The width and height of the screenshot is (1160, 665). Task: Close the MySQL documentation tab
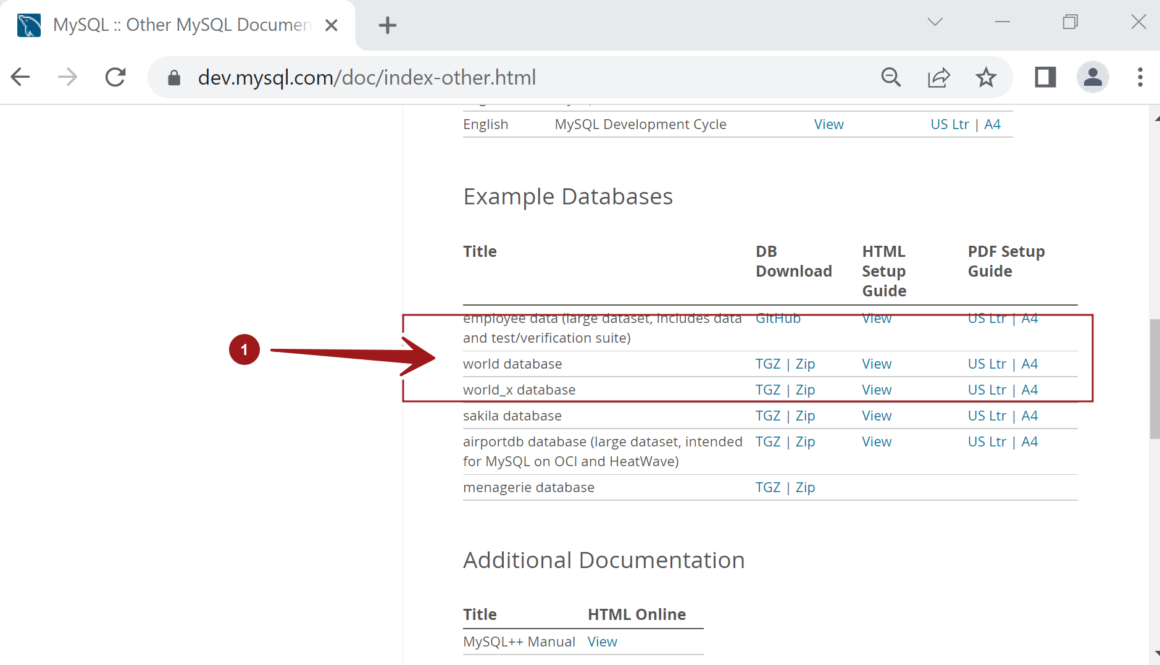(331, 25)
